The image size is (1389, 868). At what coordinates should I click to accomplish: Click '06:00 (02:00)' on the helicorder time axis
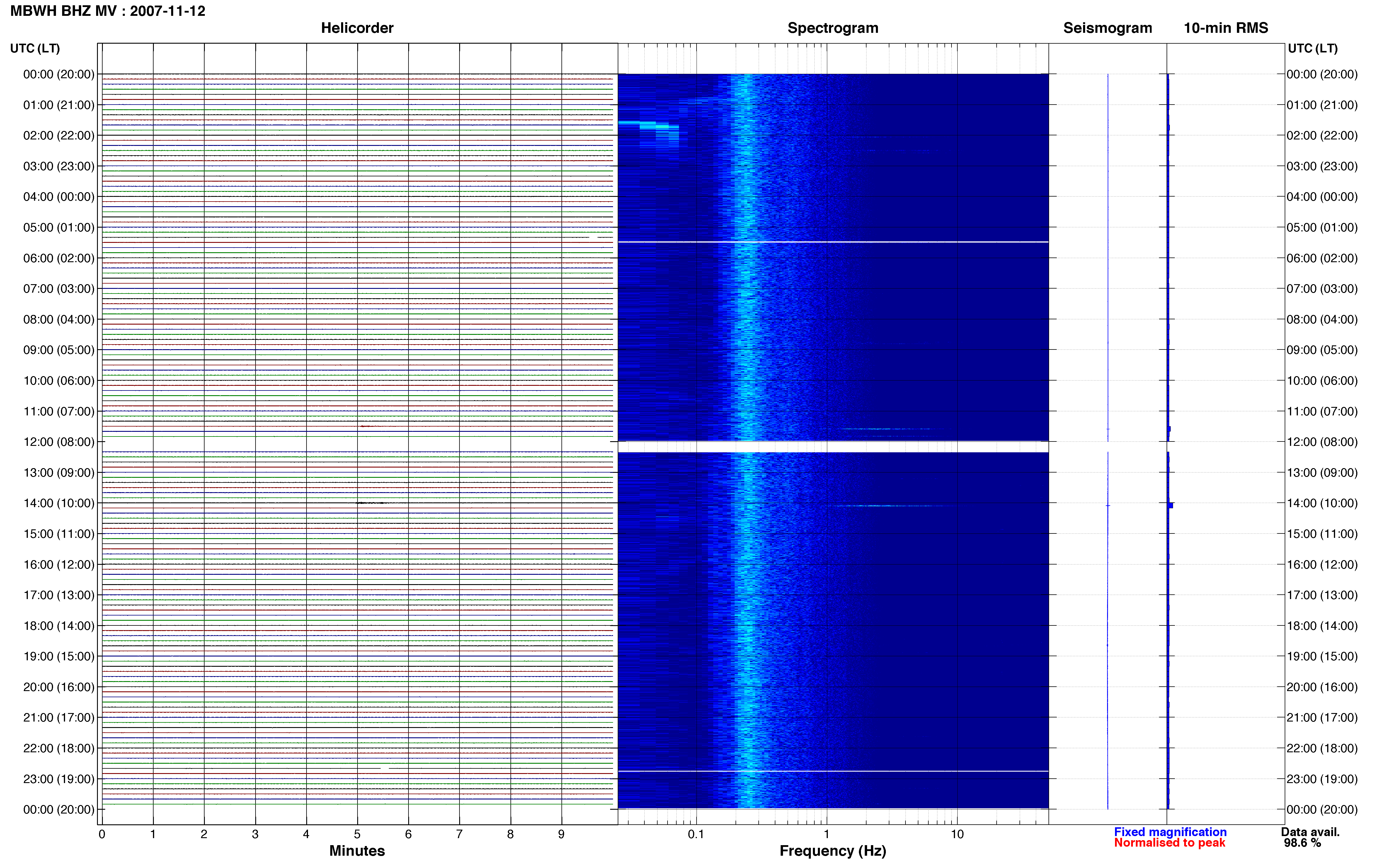click(59, 258)
